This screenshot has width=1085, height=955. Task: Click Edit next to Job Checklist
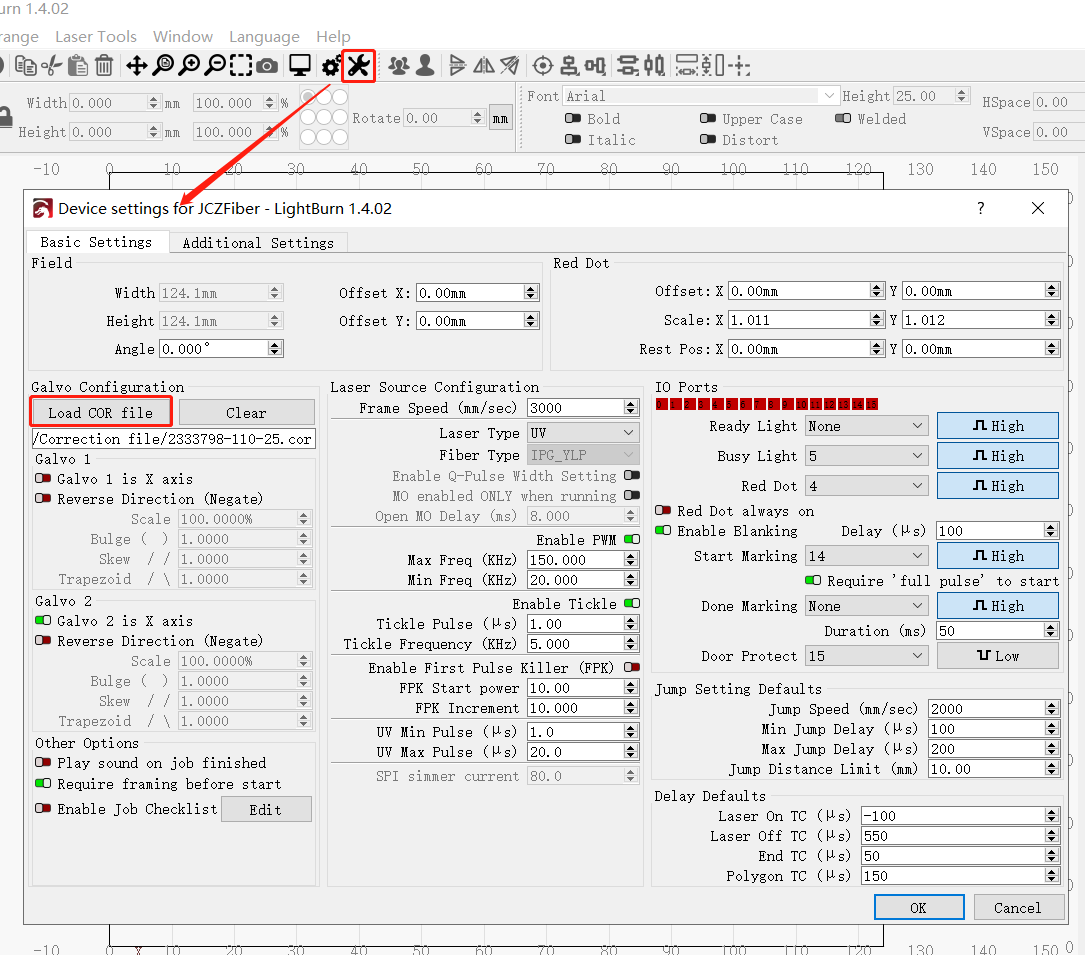[x=266, y=810]
